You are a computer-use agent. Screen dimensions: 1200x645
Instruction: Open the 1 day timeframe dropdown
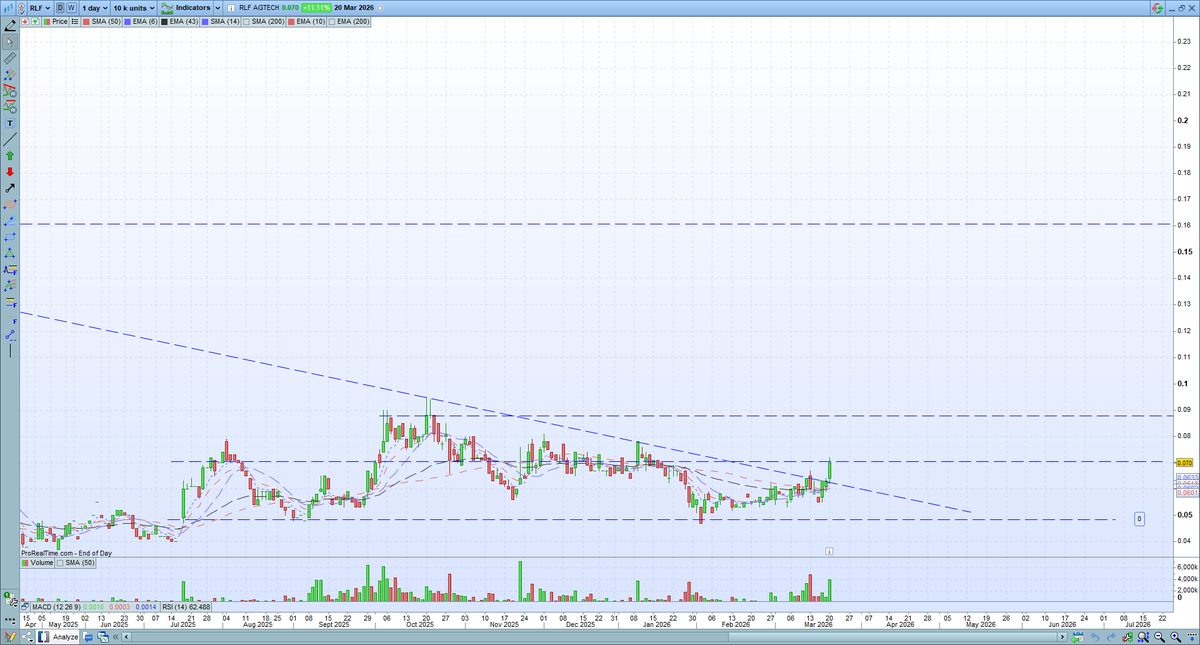coord(95,8)
